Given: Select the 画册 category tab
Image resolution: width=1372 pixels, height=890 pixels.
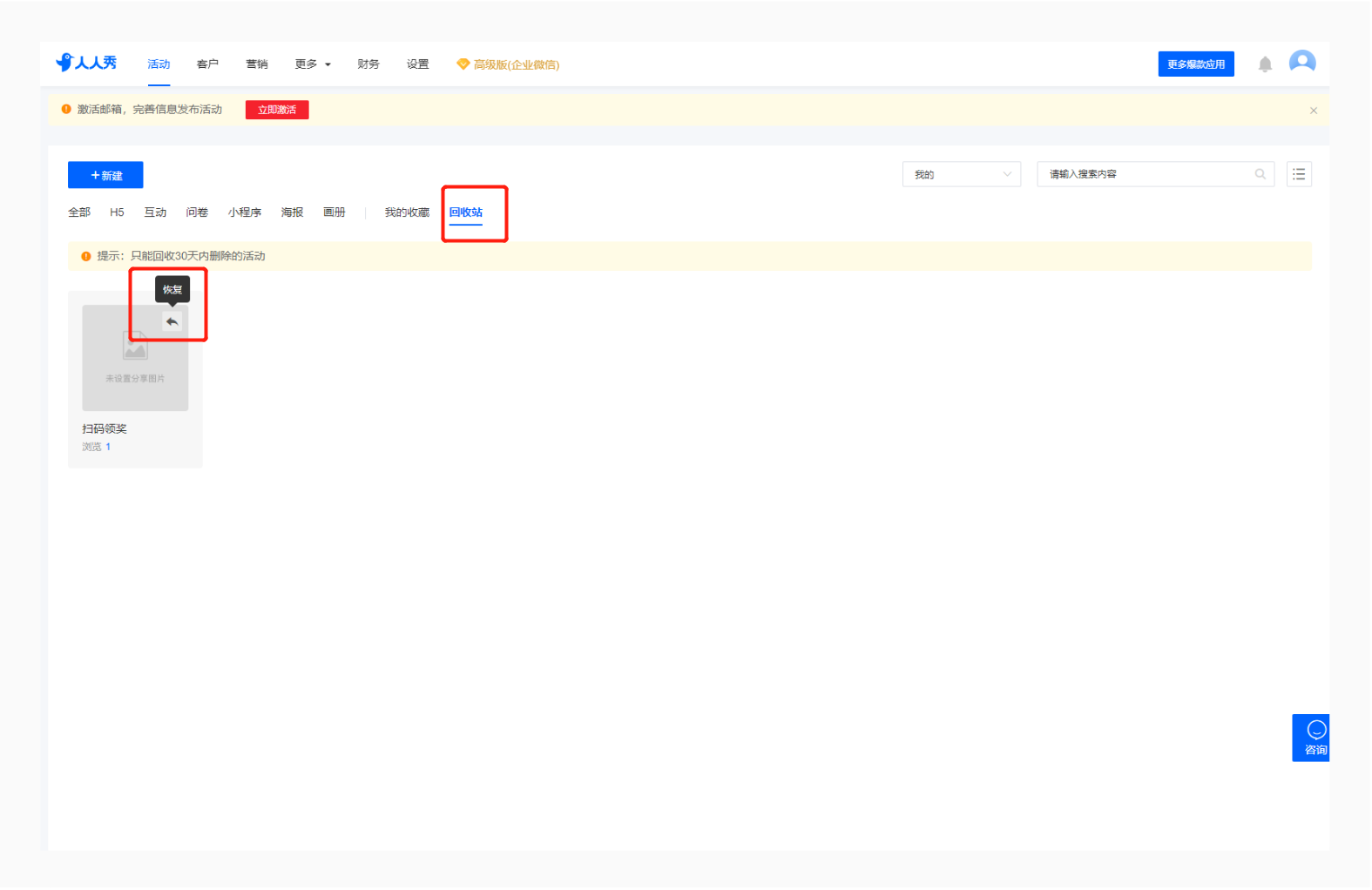Looking at the screenshot, I should [x=335, y=212].
